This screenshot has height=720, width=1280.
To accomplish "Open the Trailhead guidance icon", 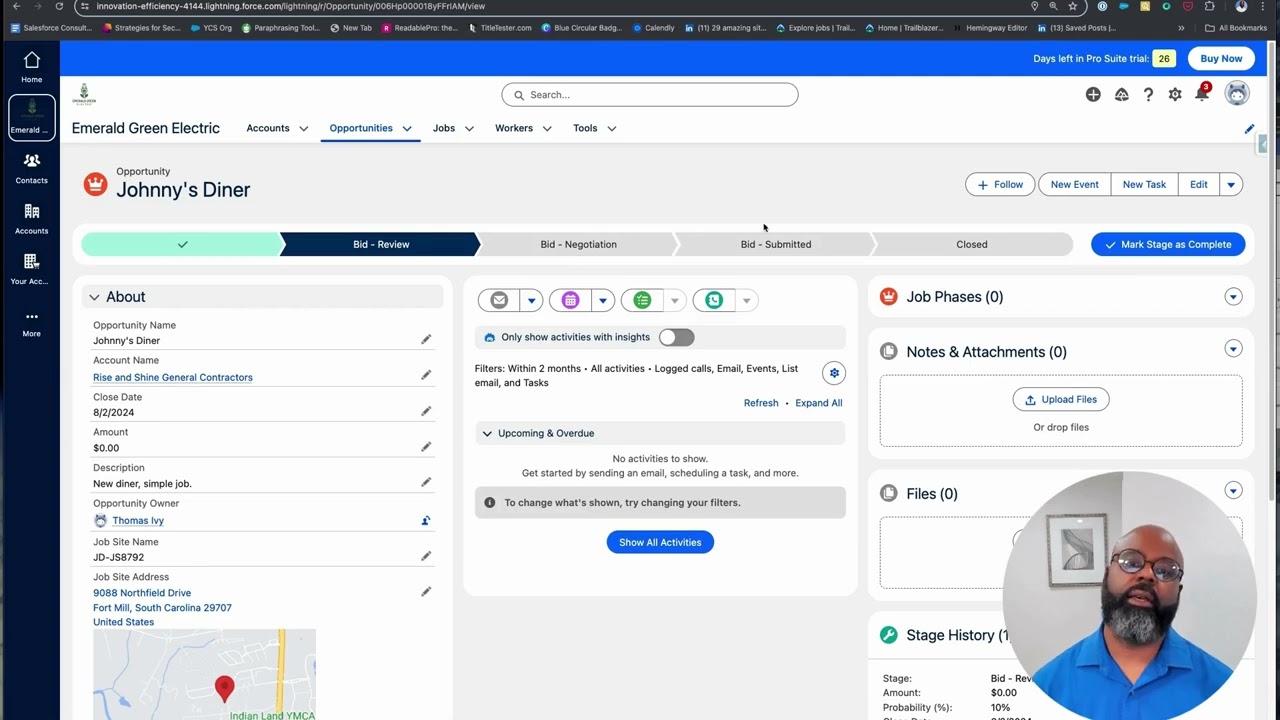I will click(x=1121, y=94).
